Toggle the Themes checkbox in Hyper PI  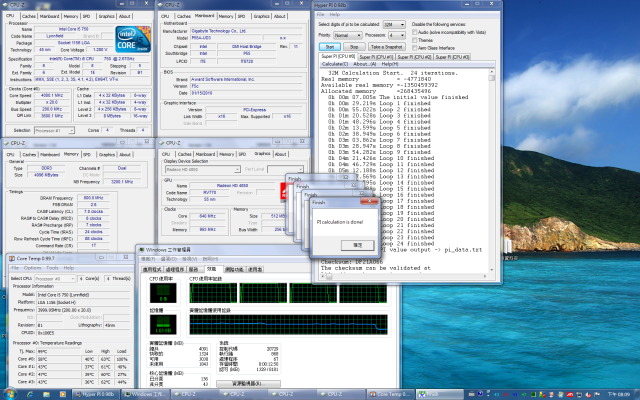click(414, 40)
